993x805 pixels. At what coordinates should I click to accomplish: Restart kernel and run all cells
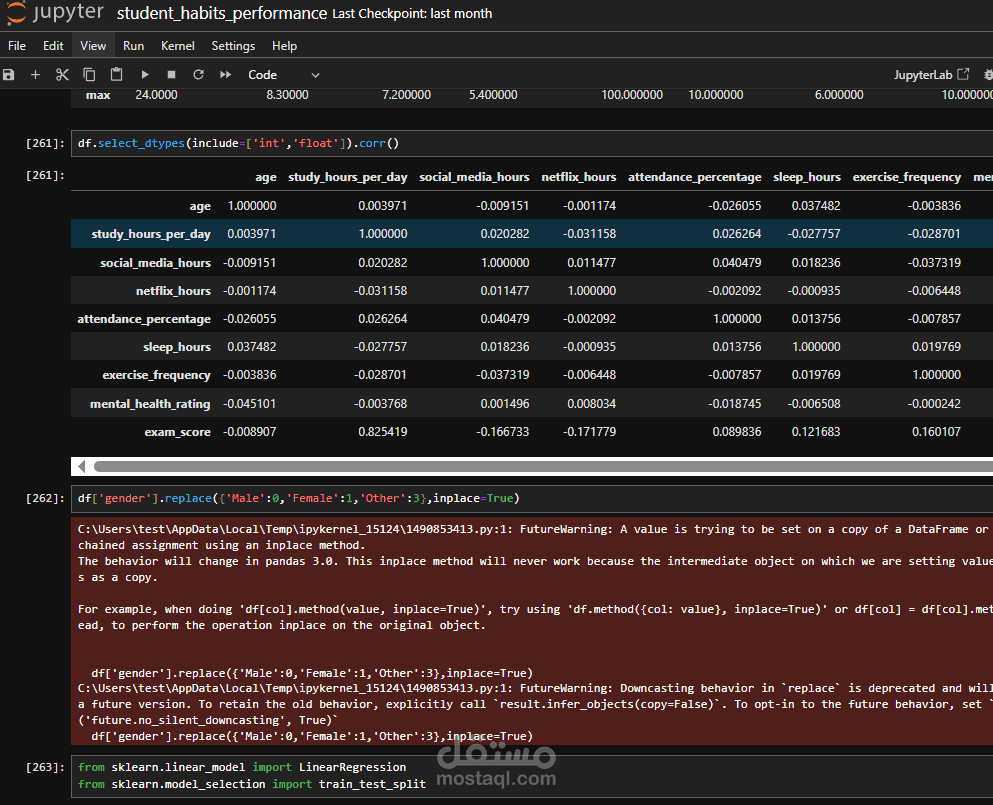click(x=225, y=75)
